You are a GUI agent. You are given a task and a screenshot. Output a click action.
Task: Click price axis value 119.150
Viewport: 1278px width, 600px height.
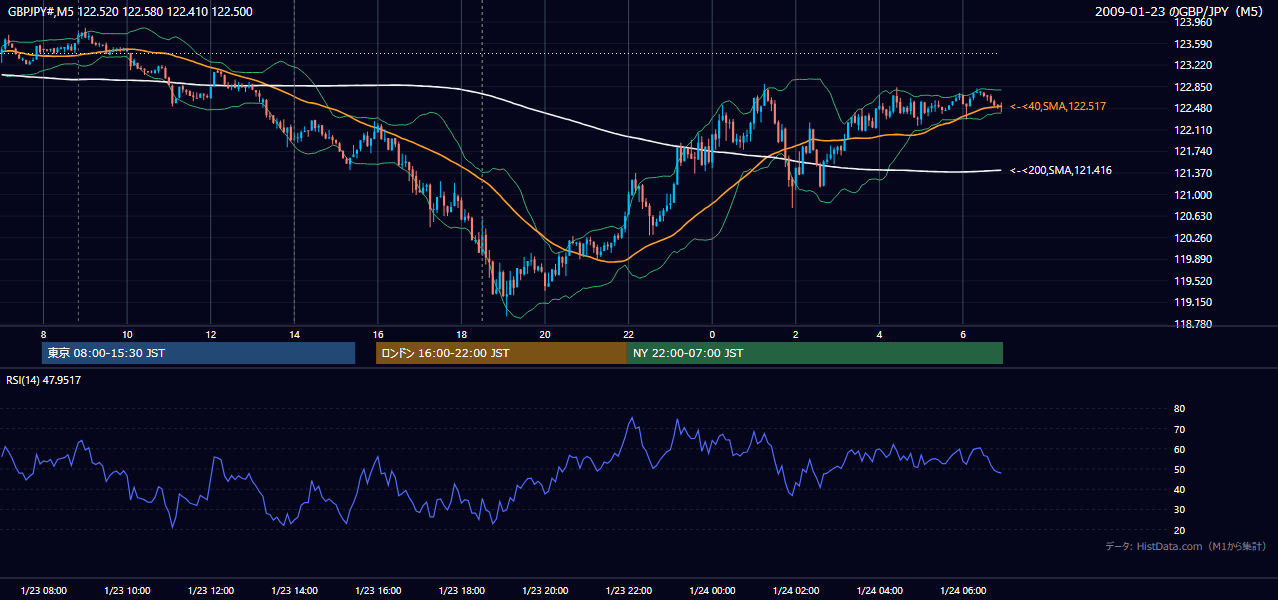[1192, 302]
